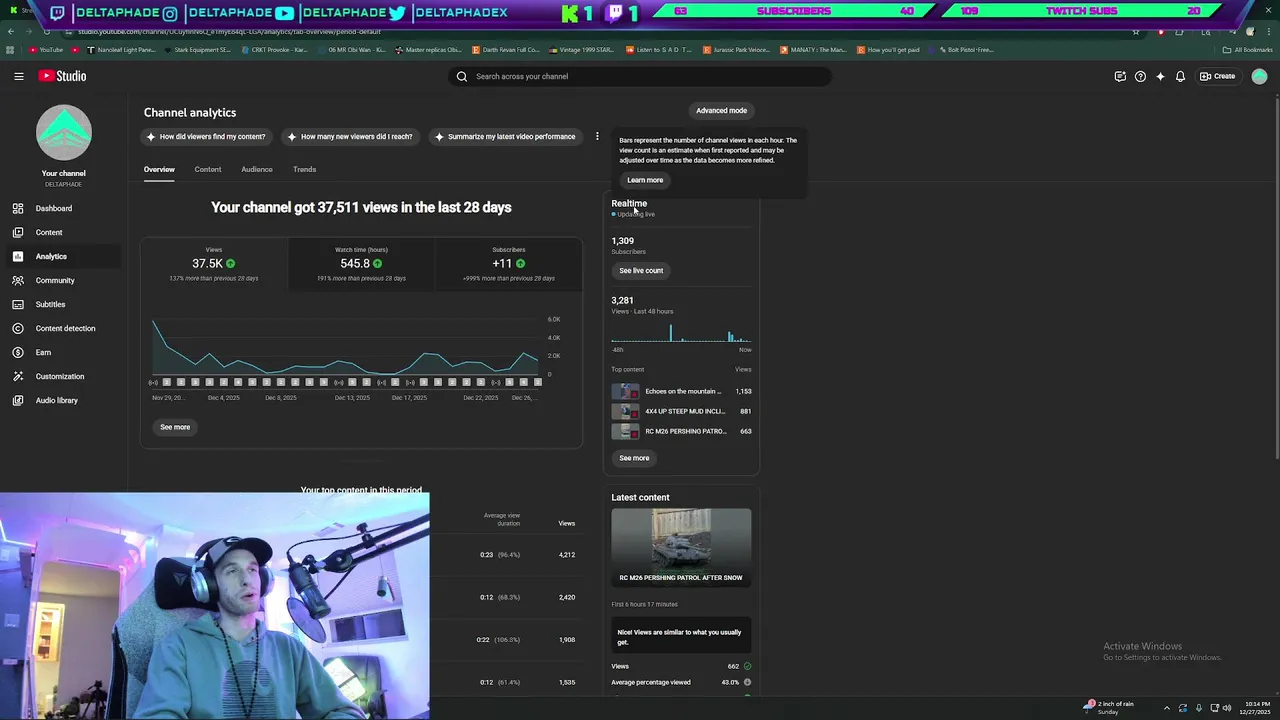
Task: Select the Subscribers metric card
Action: pos(509,264)
